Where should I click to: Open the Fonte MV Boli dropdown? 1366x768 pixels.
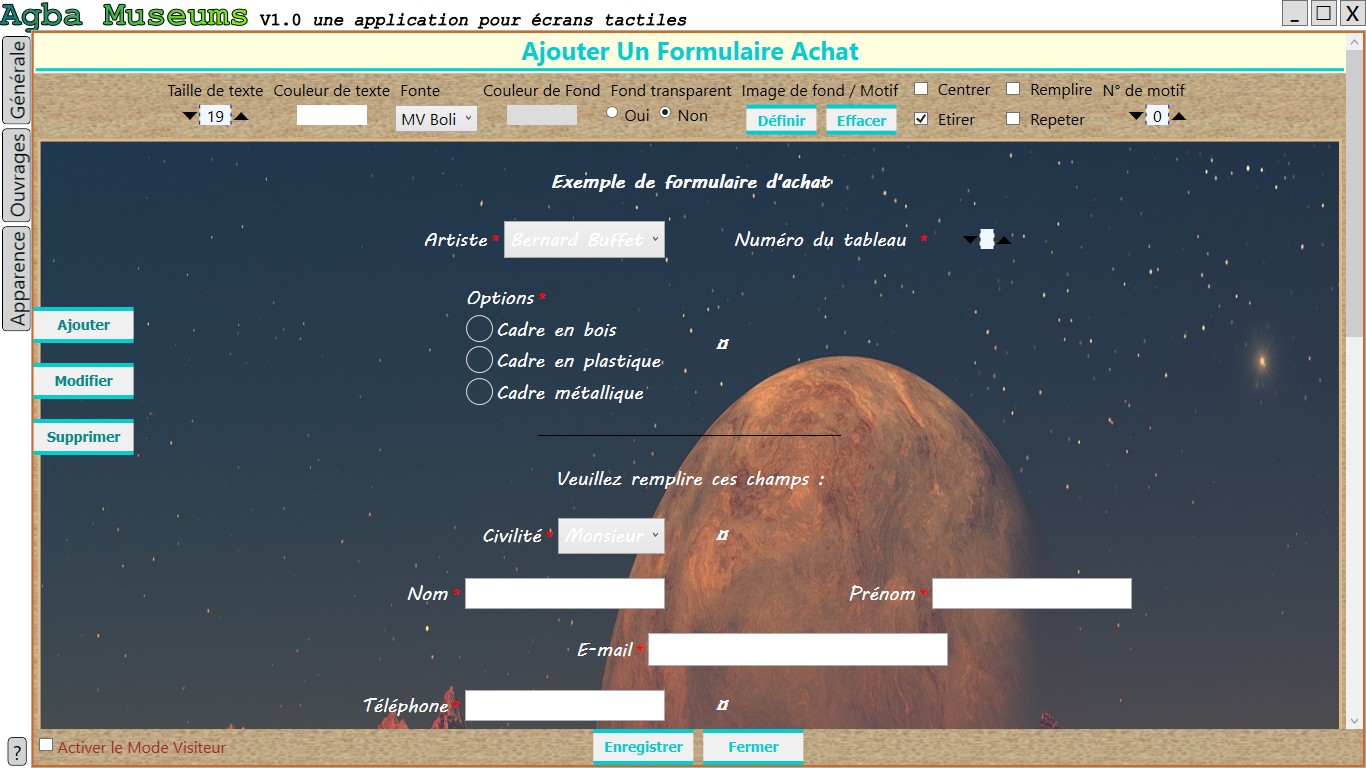pos(436,119)
